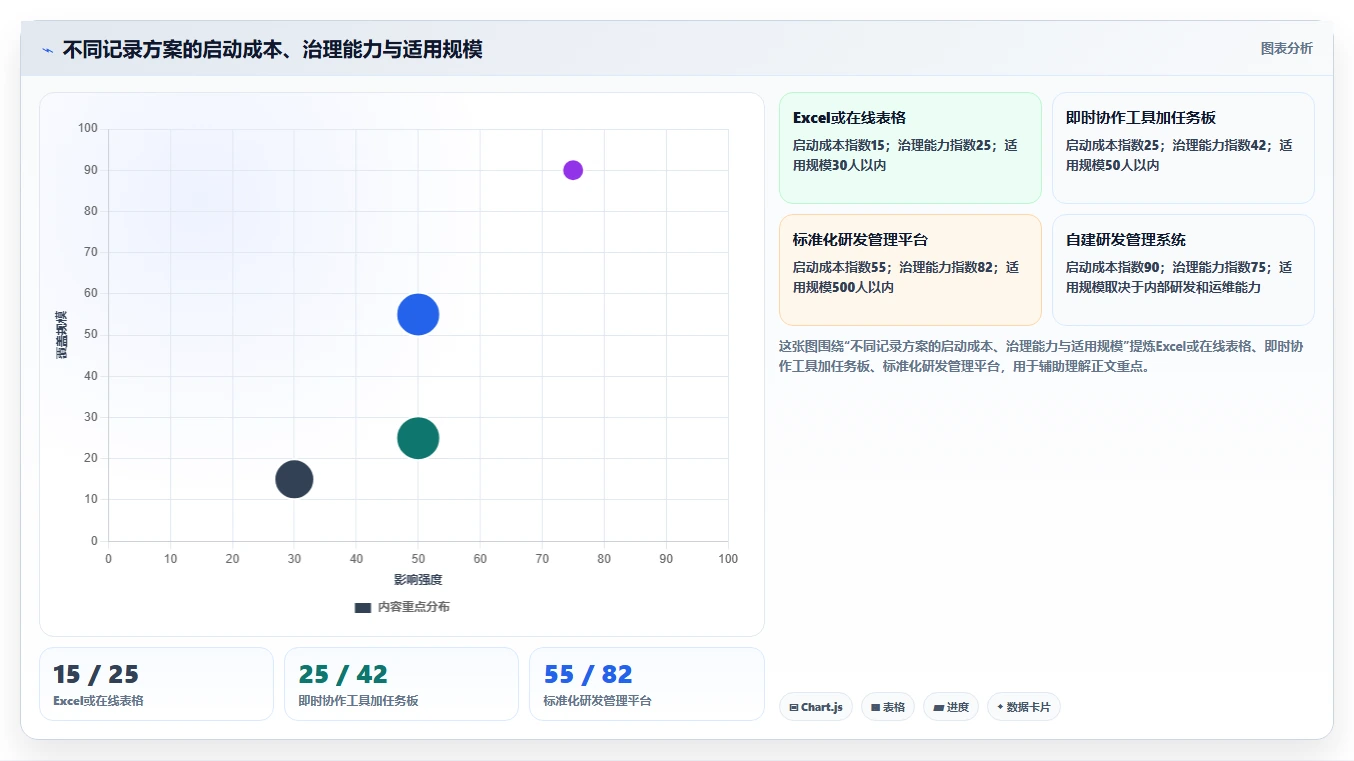
Task: Open the 即时协作工具加任务板 info card
Action: [1183, 148]
